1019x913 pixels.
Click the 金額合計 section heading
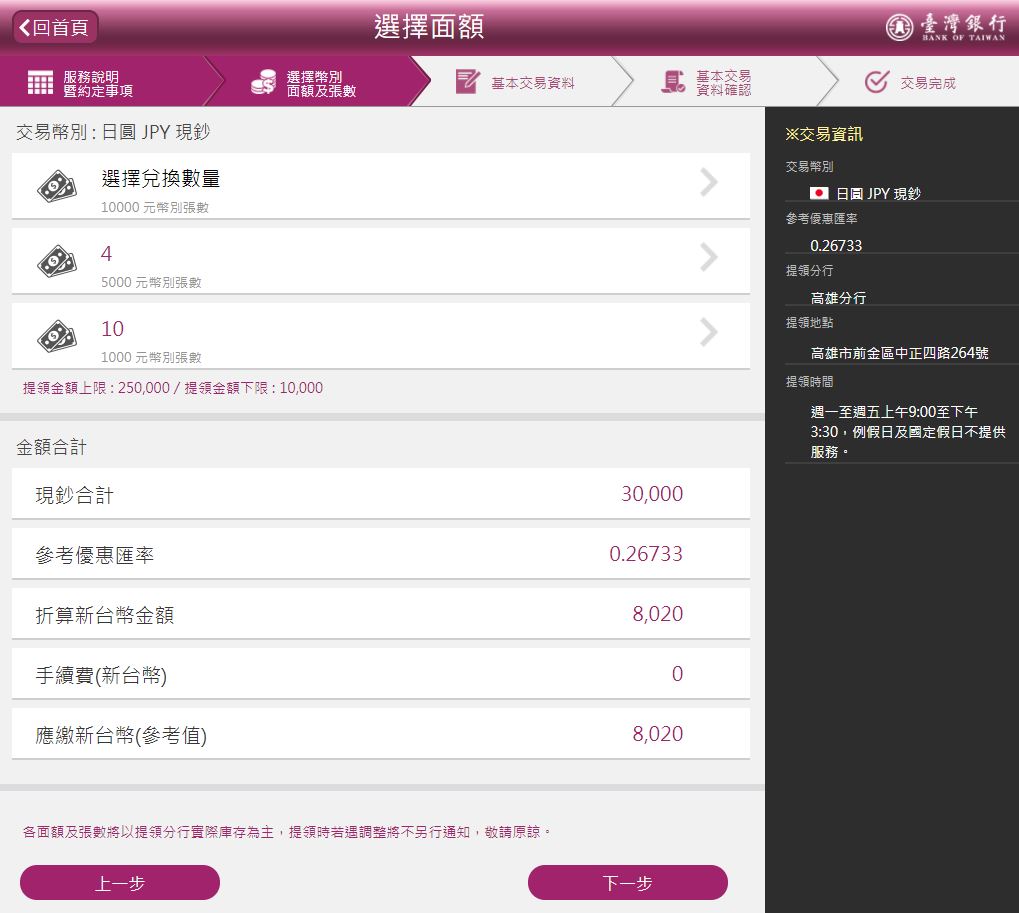(51, 447)
